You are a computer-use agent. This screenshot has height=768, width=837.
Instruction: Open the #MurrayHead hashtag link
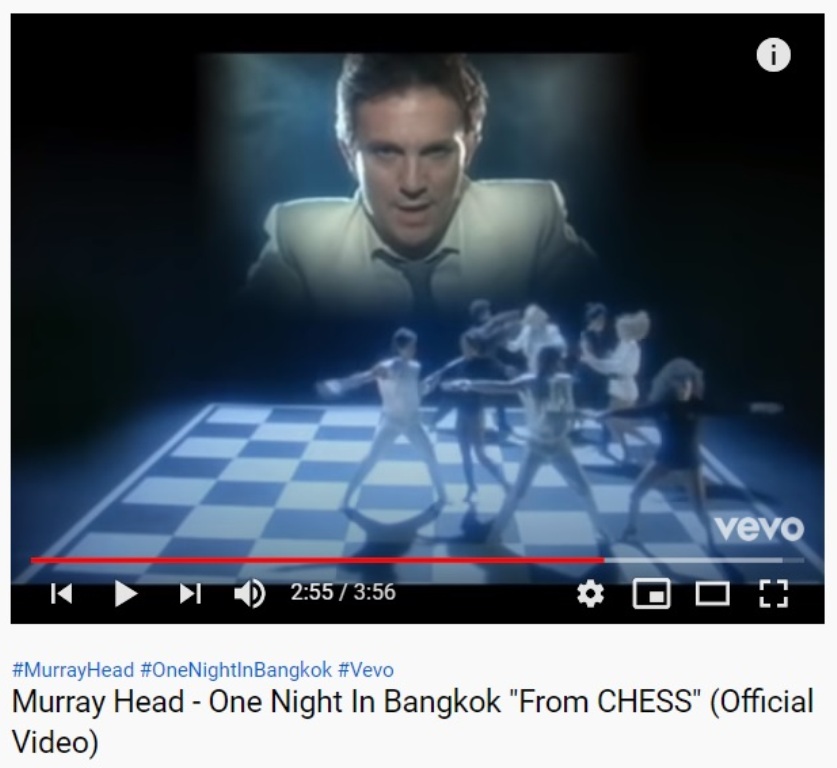[x=73, y=670]
